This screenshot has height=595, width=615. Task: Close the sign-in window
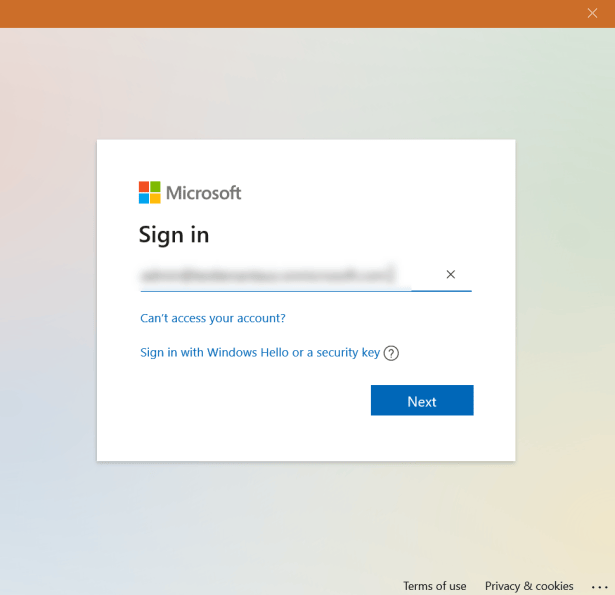click(592, 13)
